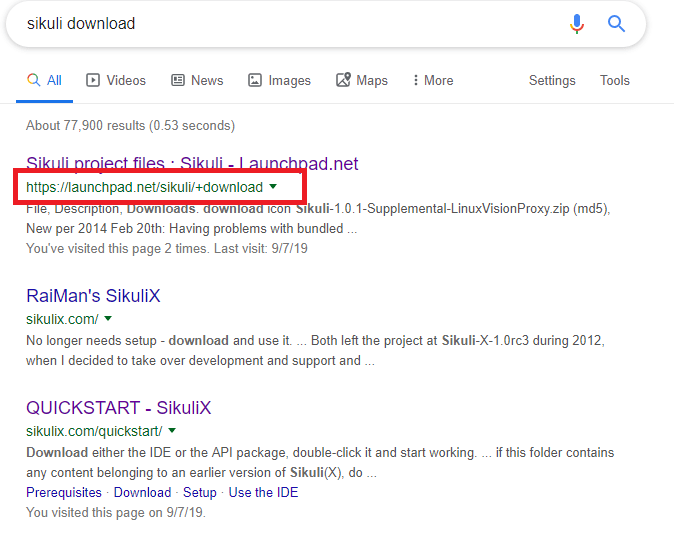
Task: Click the microphone voice search icon
Action: (577, 24)
